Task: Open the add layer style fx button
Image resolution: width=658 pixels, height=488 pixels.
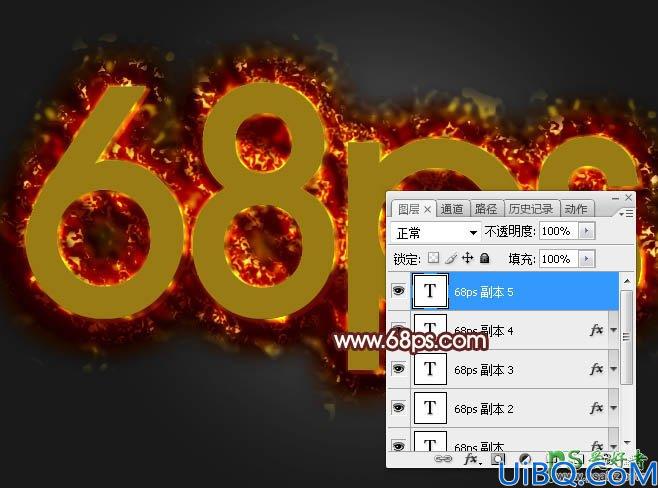Action: click(x=472, y=459)
